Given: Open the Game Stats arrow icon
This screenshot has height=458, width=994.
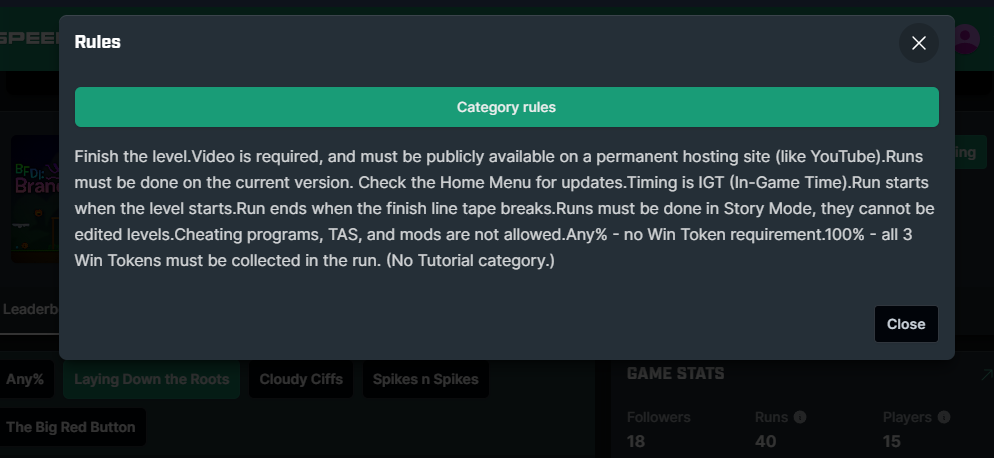Looking at the screenshot, I should click(987, 374).
